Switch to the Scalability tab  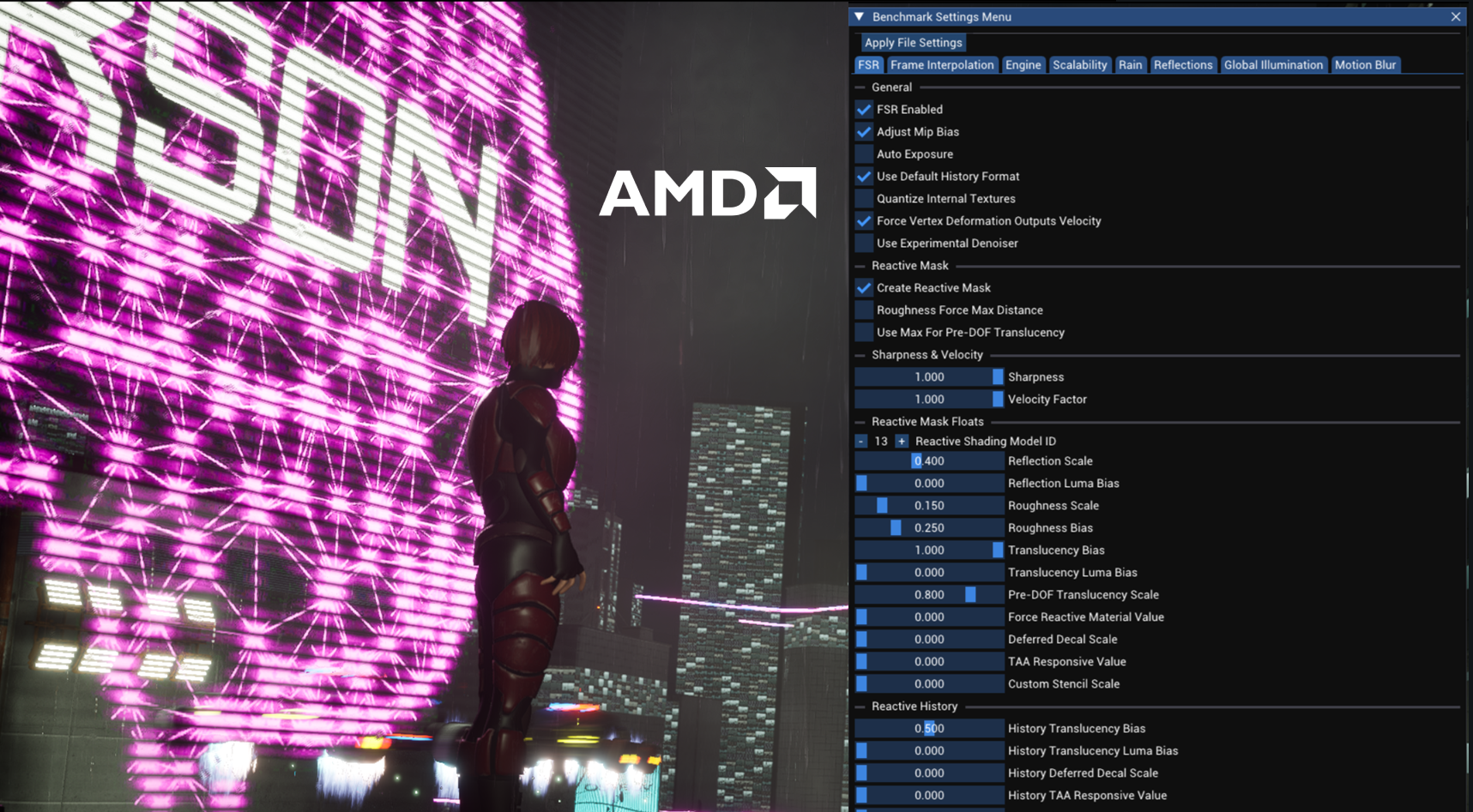(x=1079, y=64)
